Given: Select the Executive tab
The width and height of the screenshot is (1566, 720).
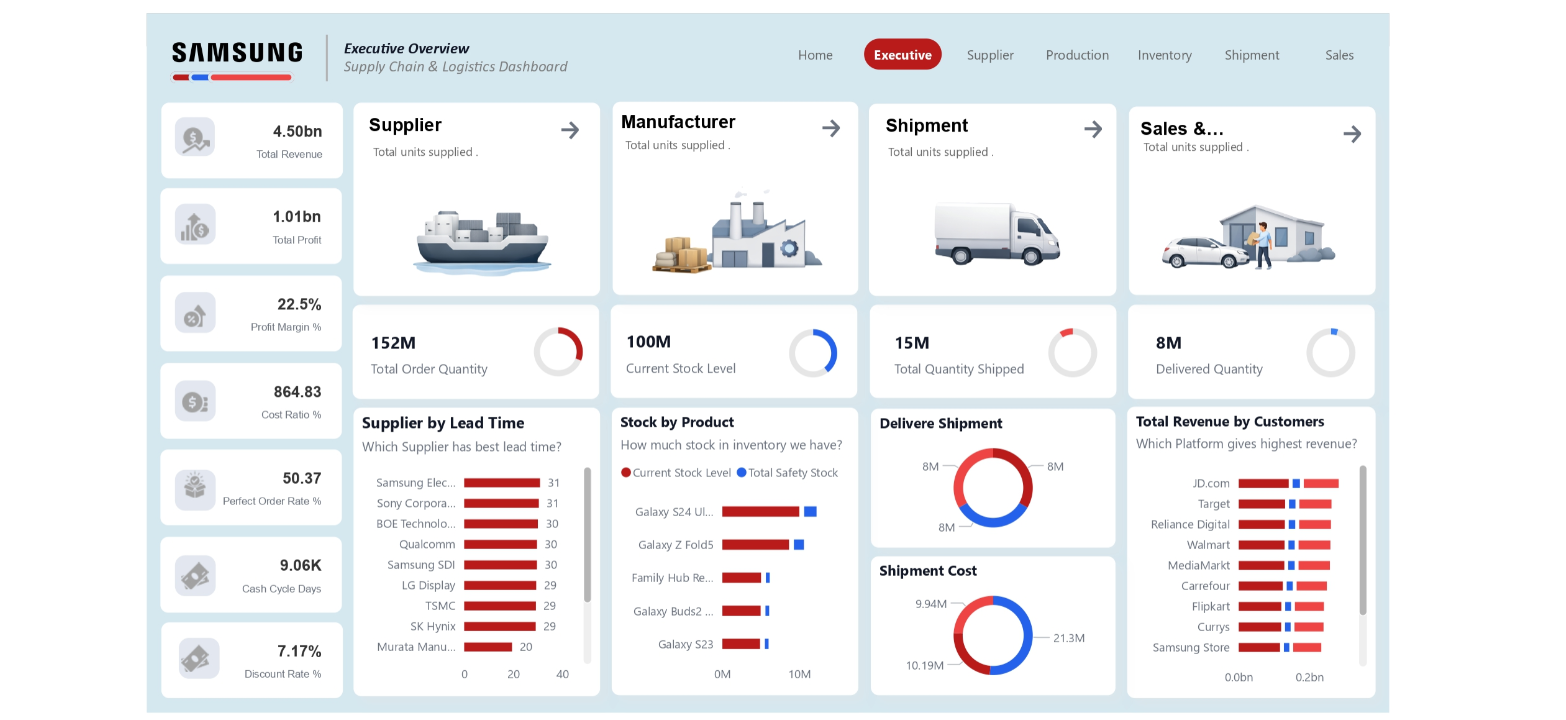Looking at the screenshot, I should tap(903, 55).
